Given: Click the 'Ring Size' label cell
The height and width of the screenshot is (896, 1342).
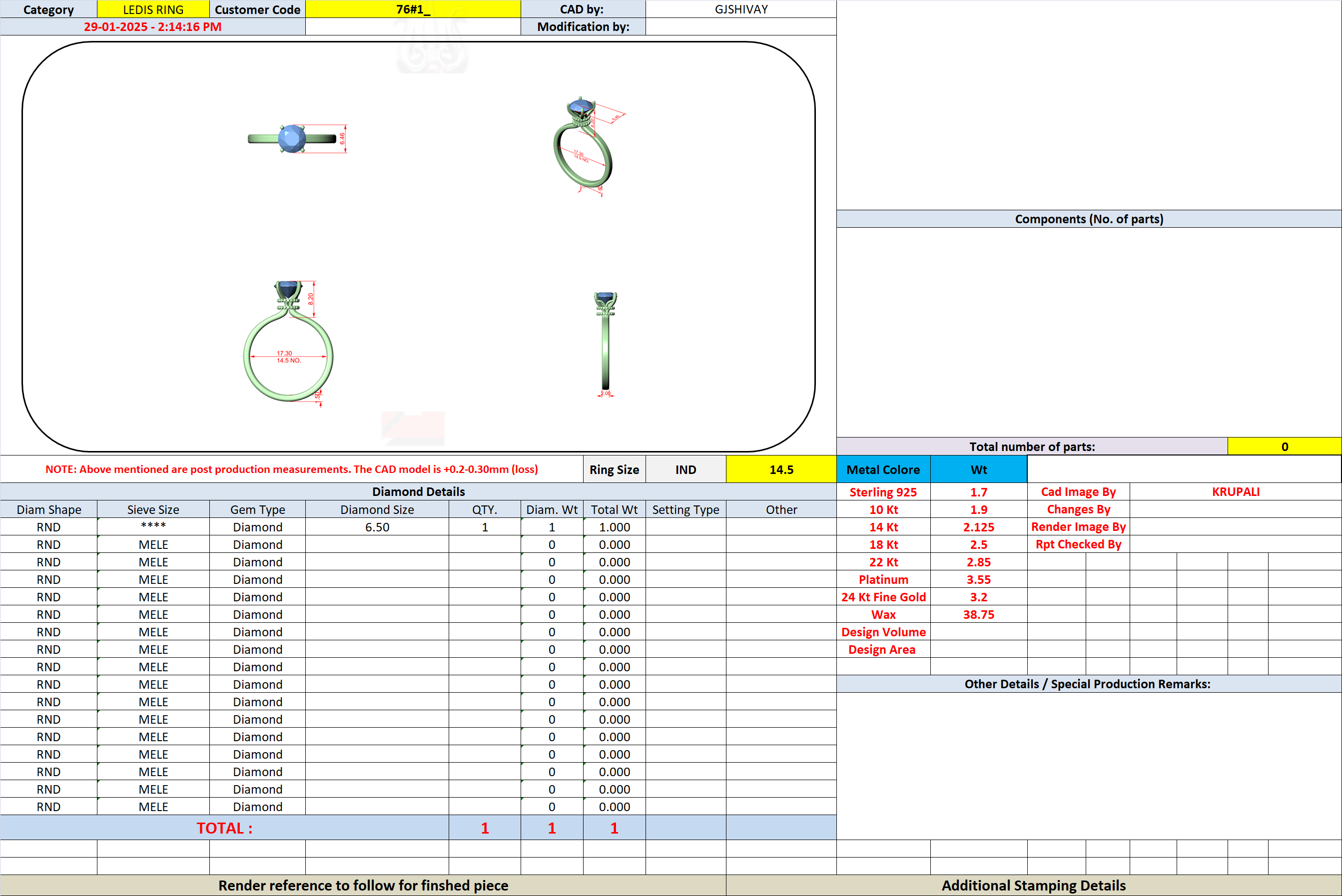Looking at the screenshot, I should click(615, 469).
